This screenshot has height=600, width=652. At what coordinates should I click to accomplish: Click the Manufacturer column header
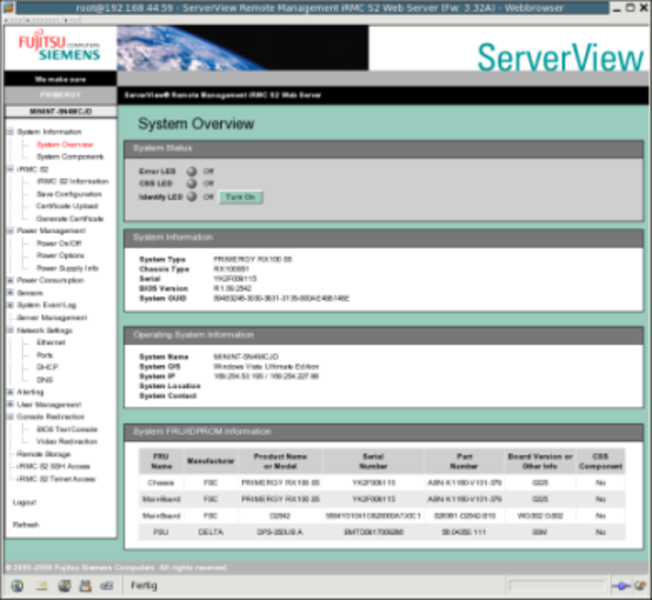click(211, 461)
